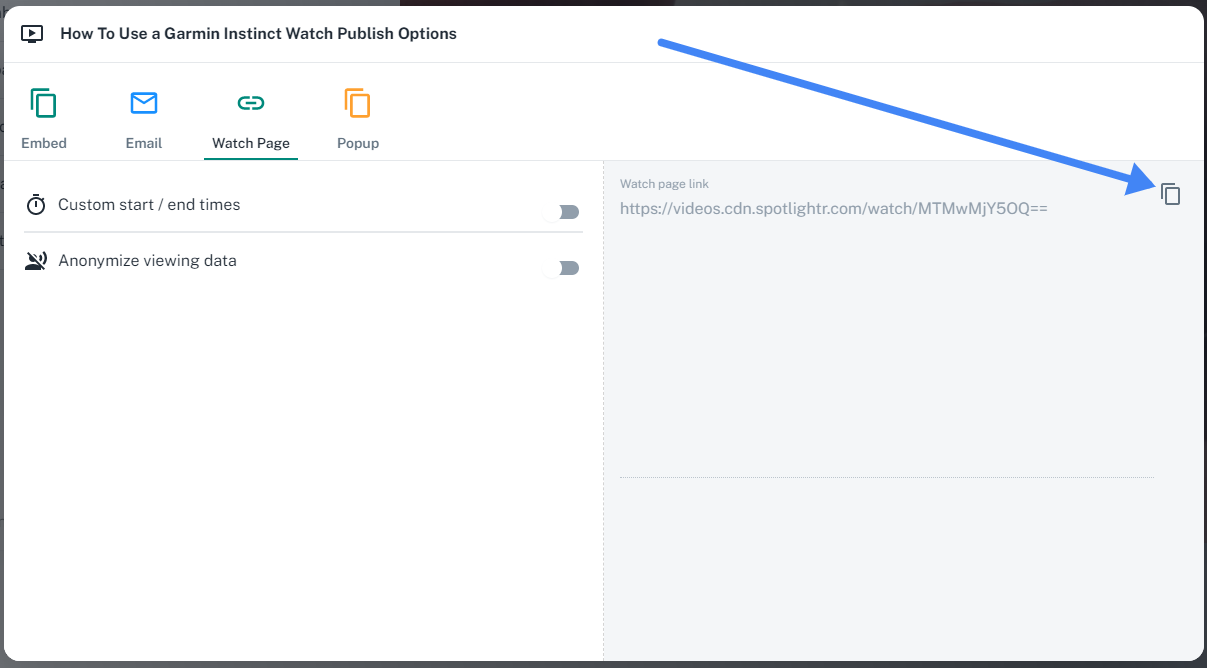1207x668 pixels.
Task: Click the muted megaphone icon next to Anonymize viewing data
Action: 35,260
